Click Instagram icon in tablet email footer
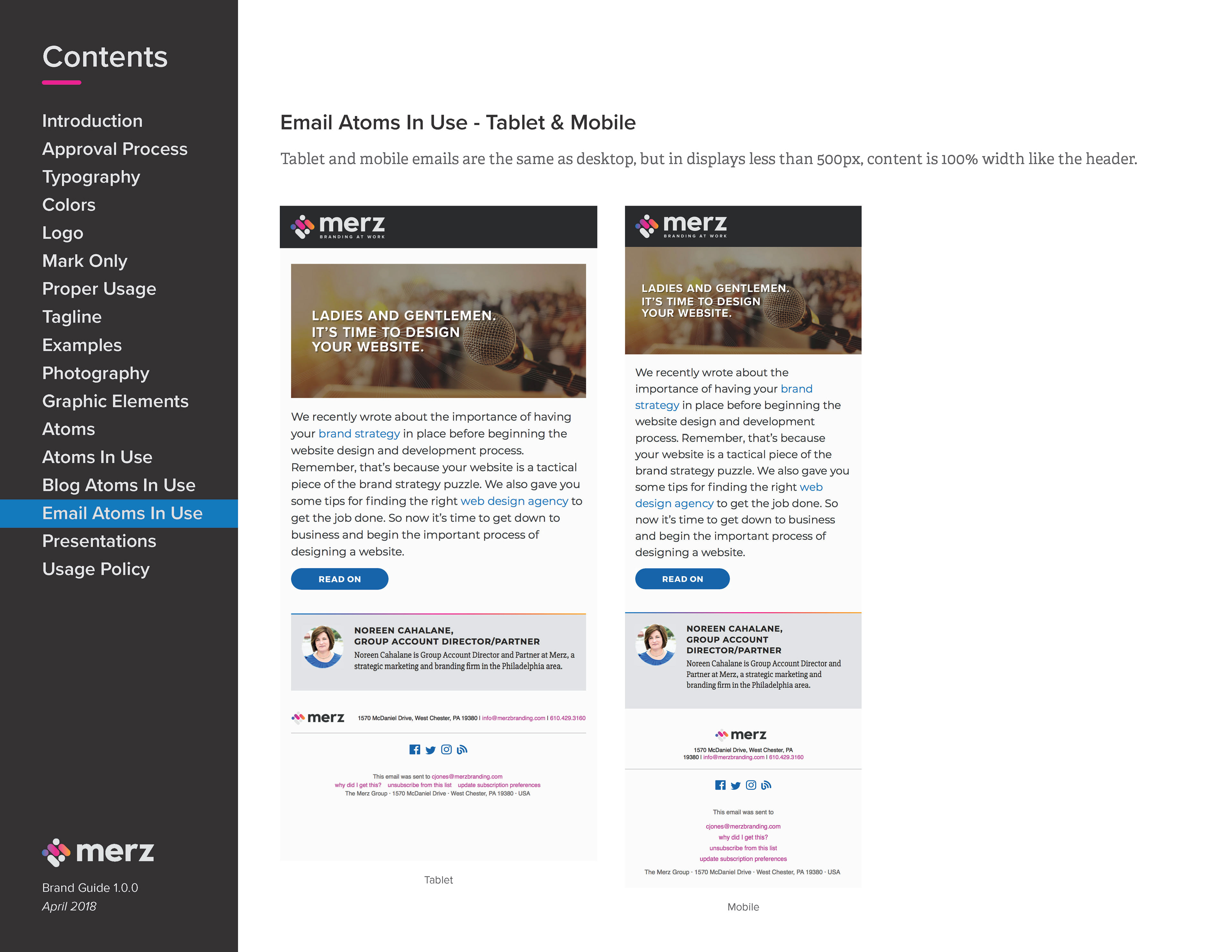The image size is (1232, 952). 446,750
